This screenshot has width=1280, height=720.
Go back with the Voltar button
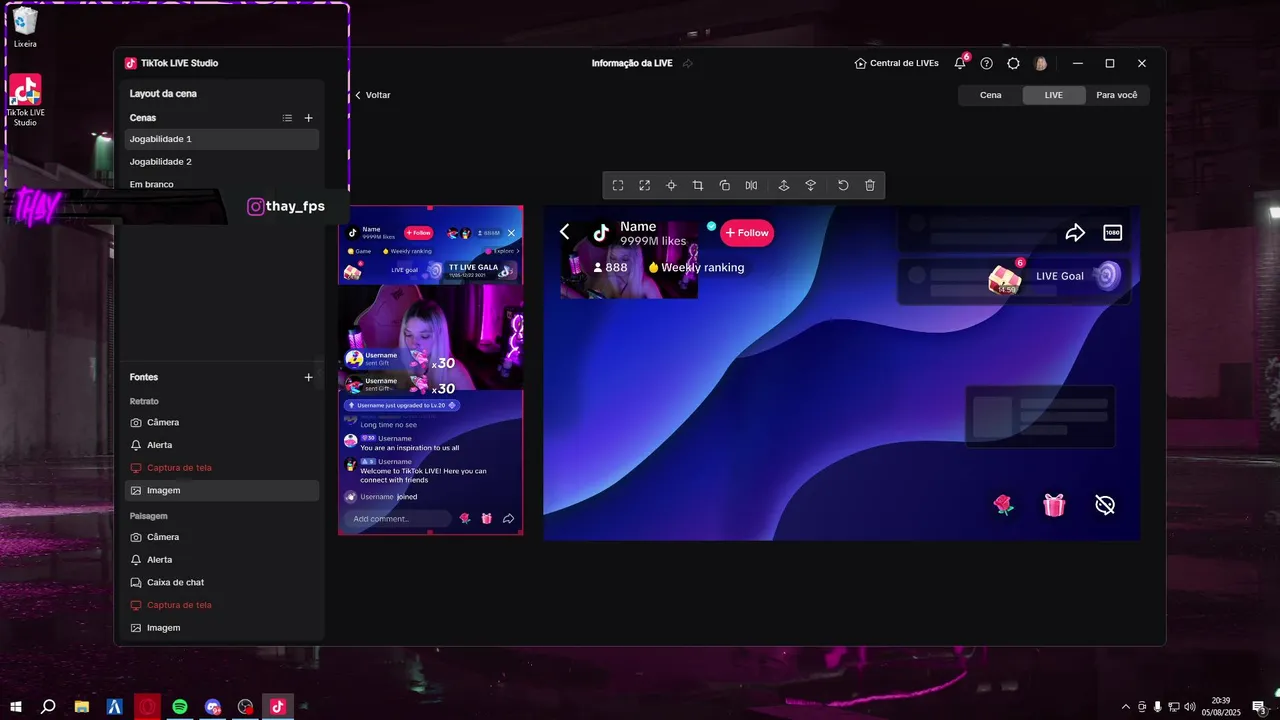tap(372, 95)
